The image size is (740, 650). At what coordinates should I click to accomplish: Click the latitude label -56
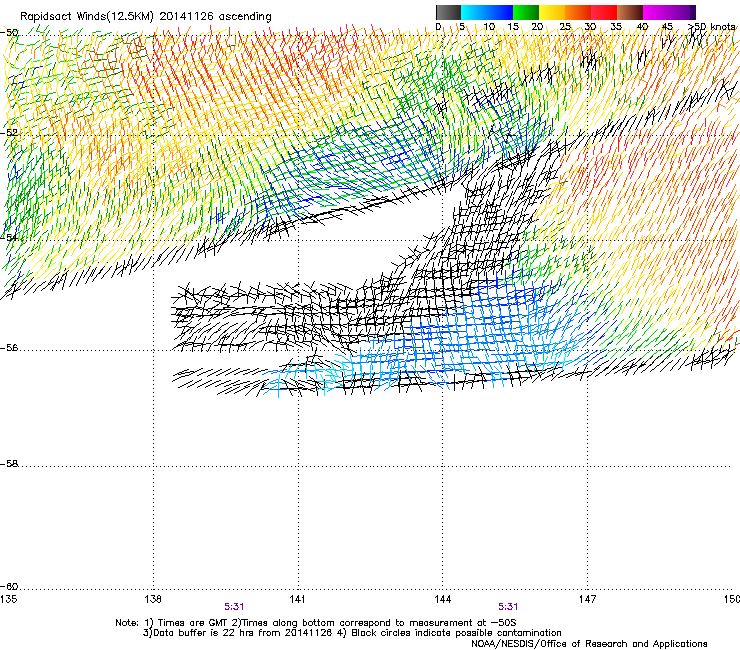pyautogui.click(x=9, y=348)
